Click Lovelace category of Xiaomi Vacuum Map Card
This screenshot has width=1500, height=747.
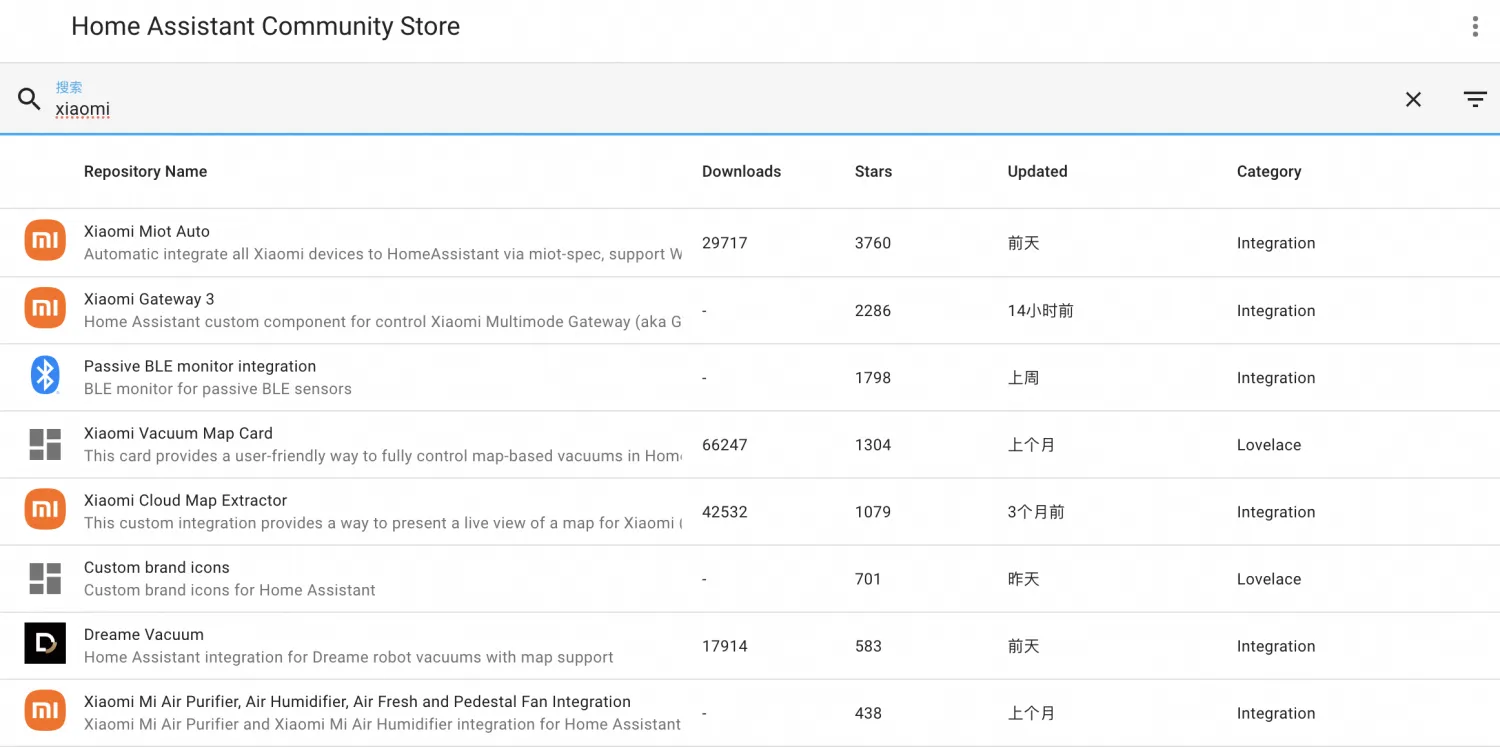[x=1269, y=445]
